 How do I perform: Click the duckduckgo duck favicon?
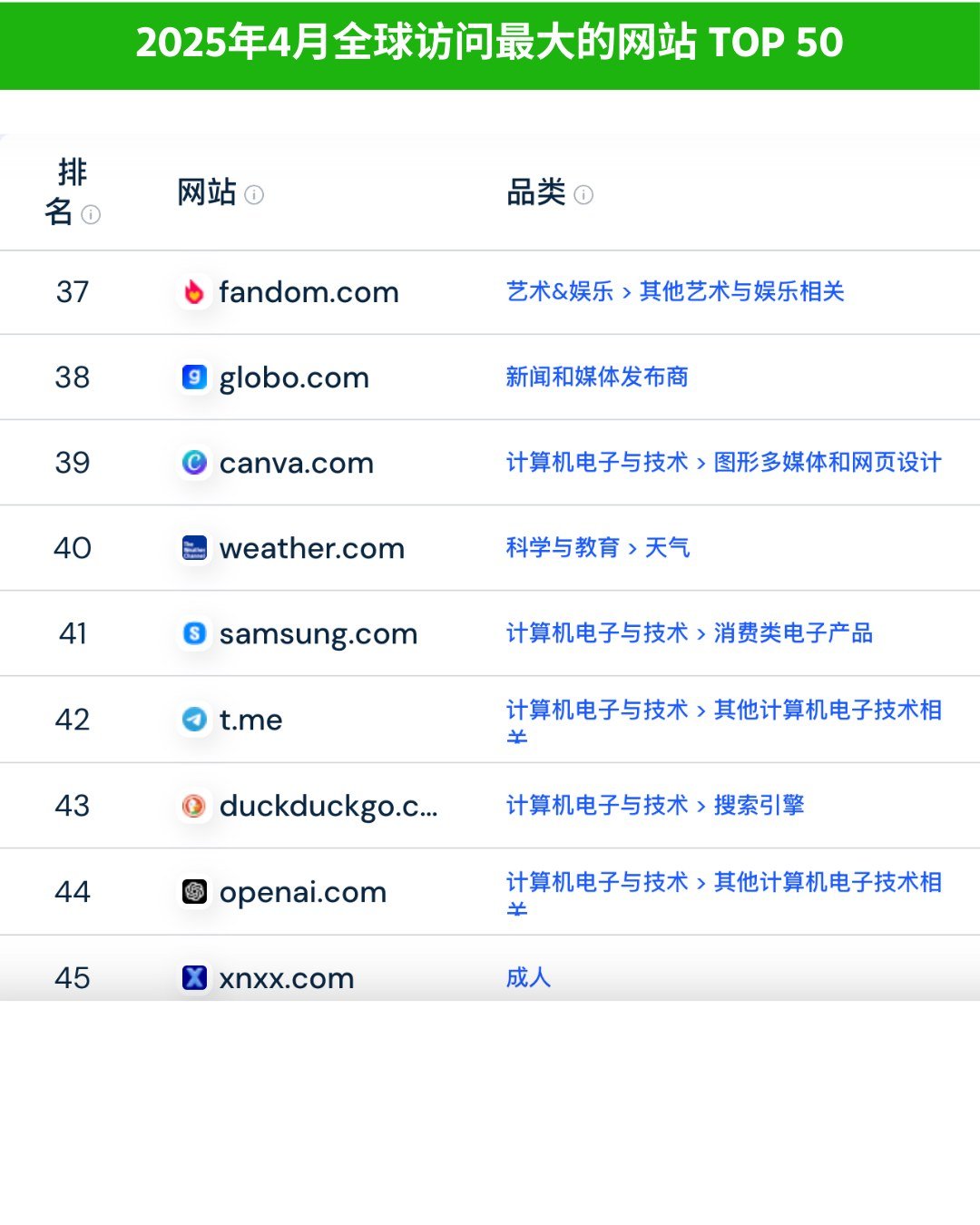[x=194, y=806]
